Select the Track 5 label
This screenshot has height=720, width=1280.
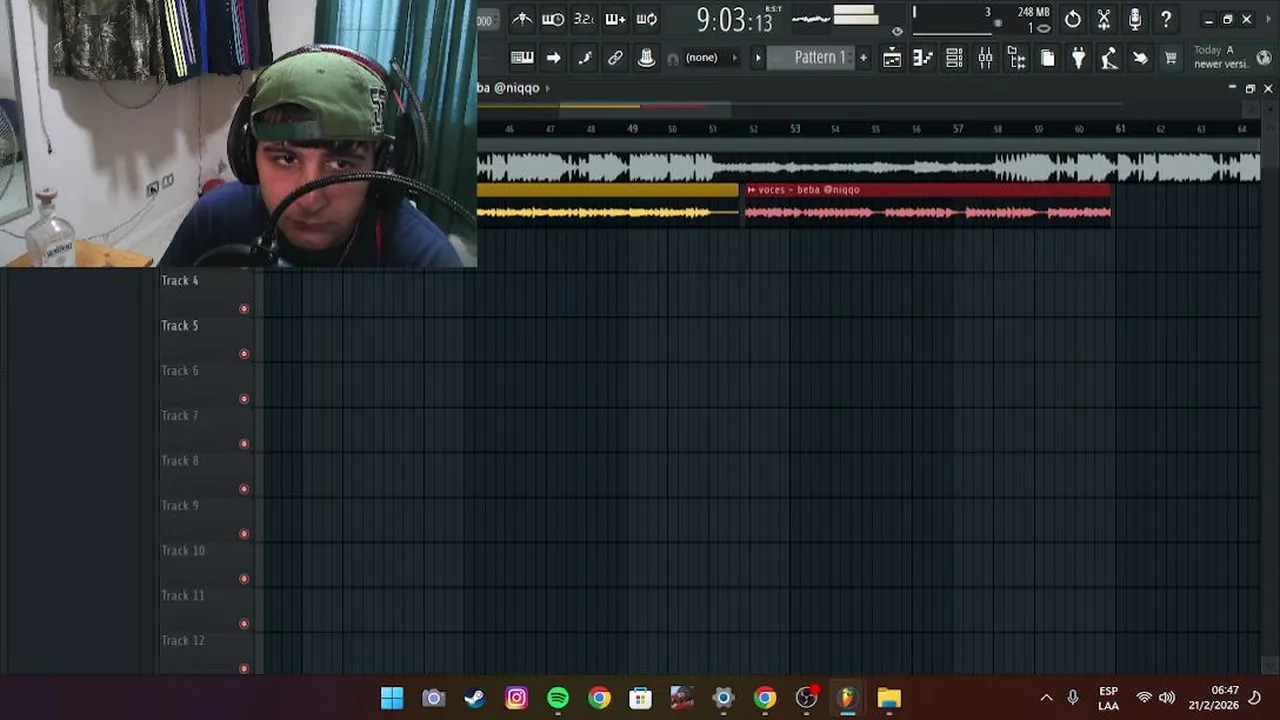[x=180, y=326]
